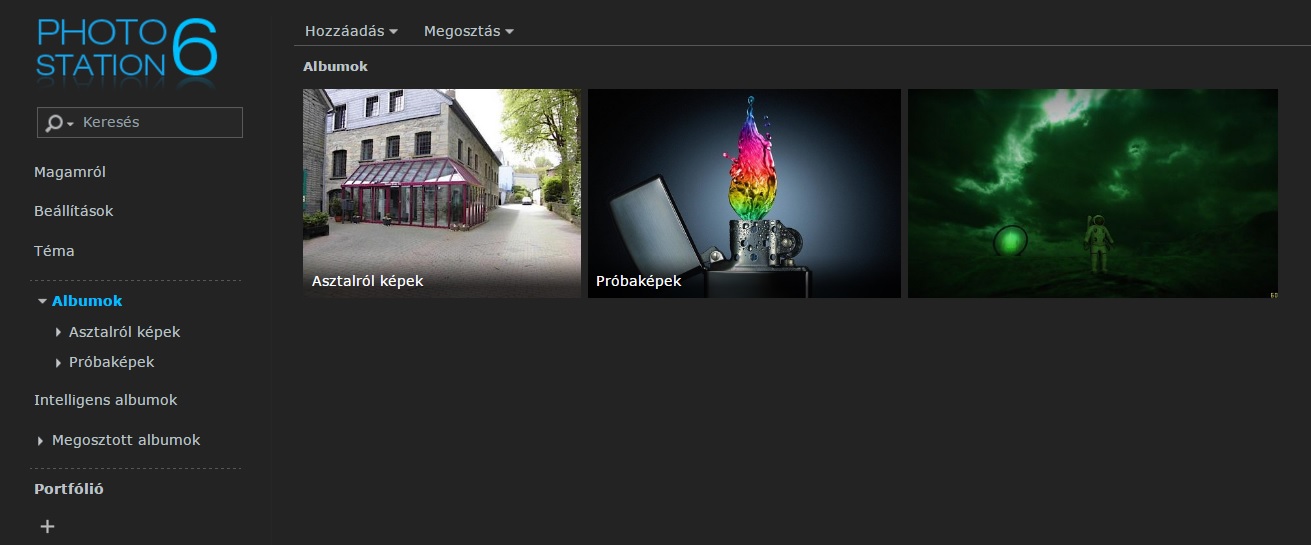Click the Albumok breadcrumb heading

(x=336, y=66)
